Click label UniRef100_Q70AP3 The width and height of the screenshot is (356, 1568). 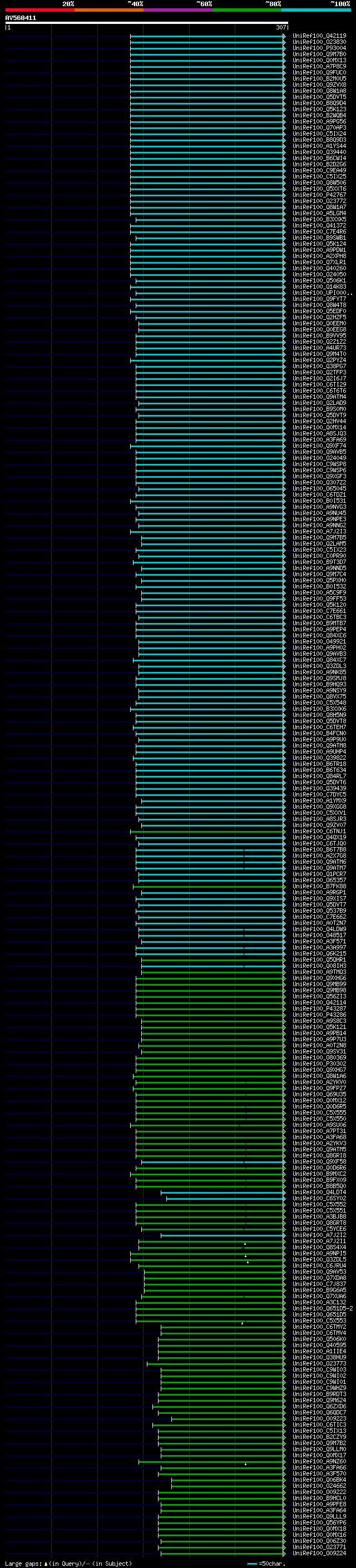coord(319,128)
